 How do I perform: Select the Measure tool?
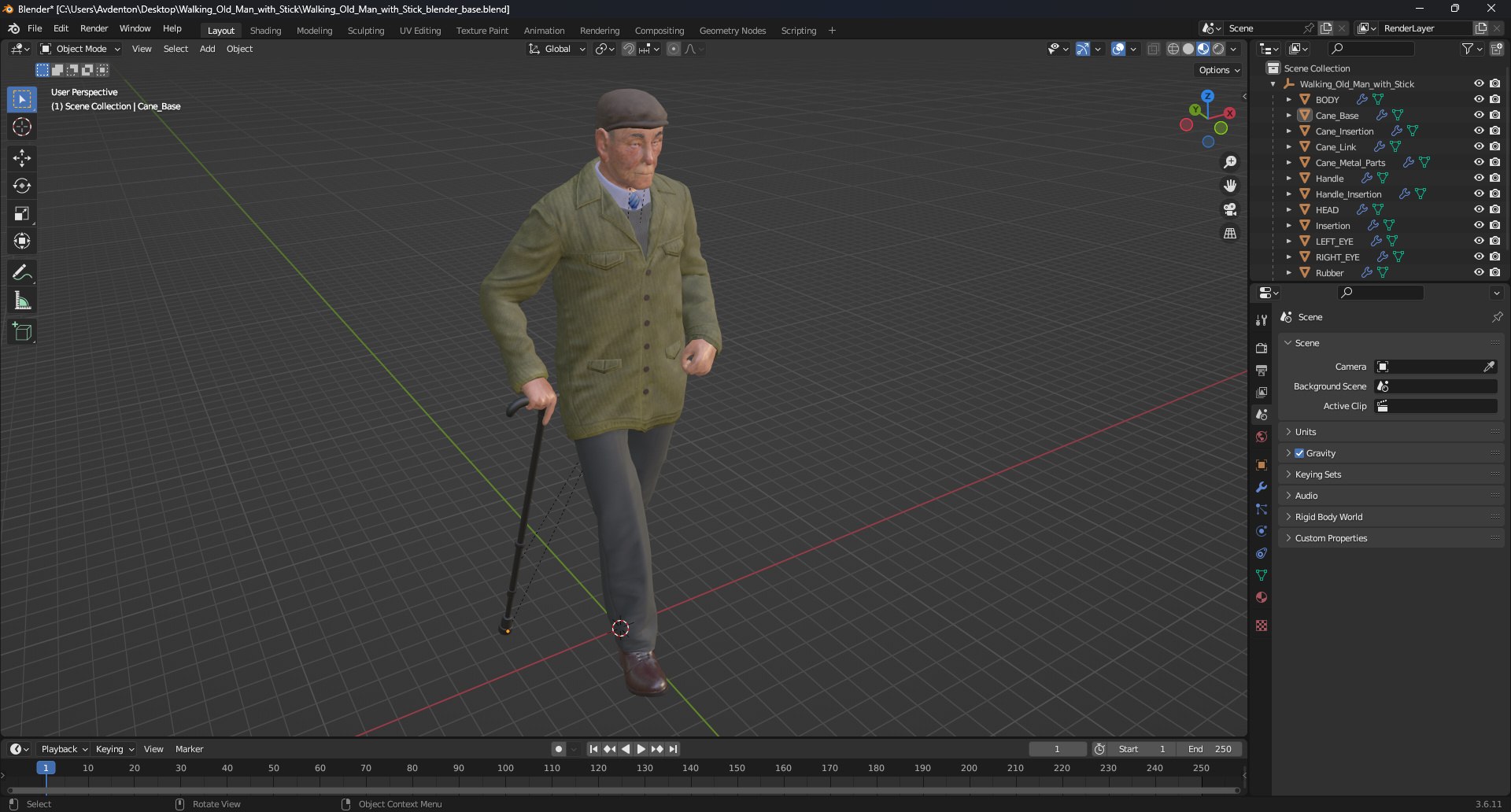(x=22, y=301)
